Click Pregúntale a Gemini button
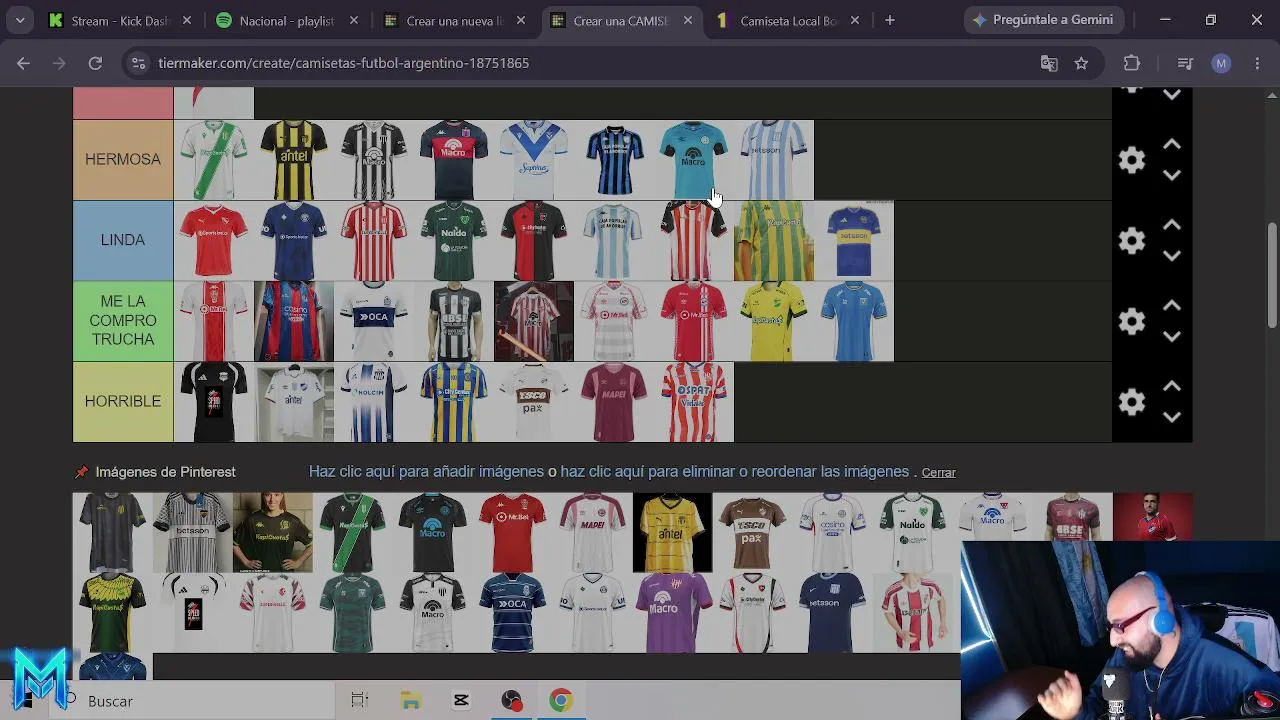The image size is (1280, 720). 1043,20
